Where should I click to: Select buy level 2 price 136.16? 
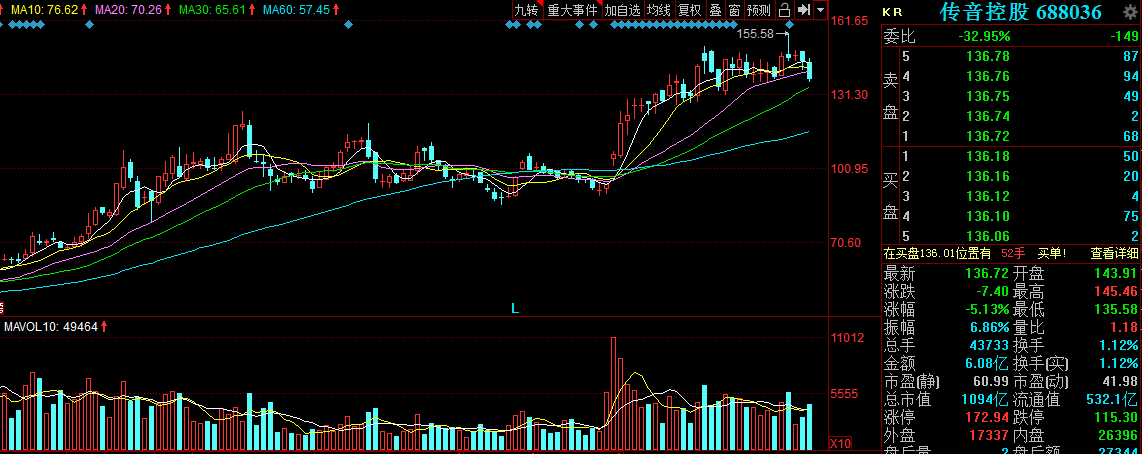coord(986,176)
